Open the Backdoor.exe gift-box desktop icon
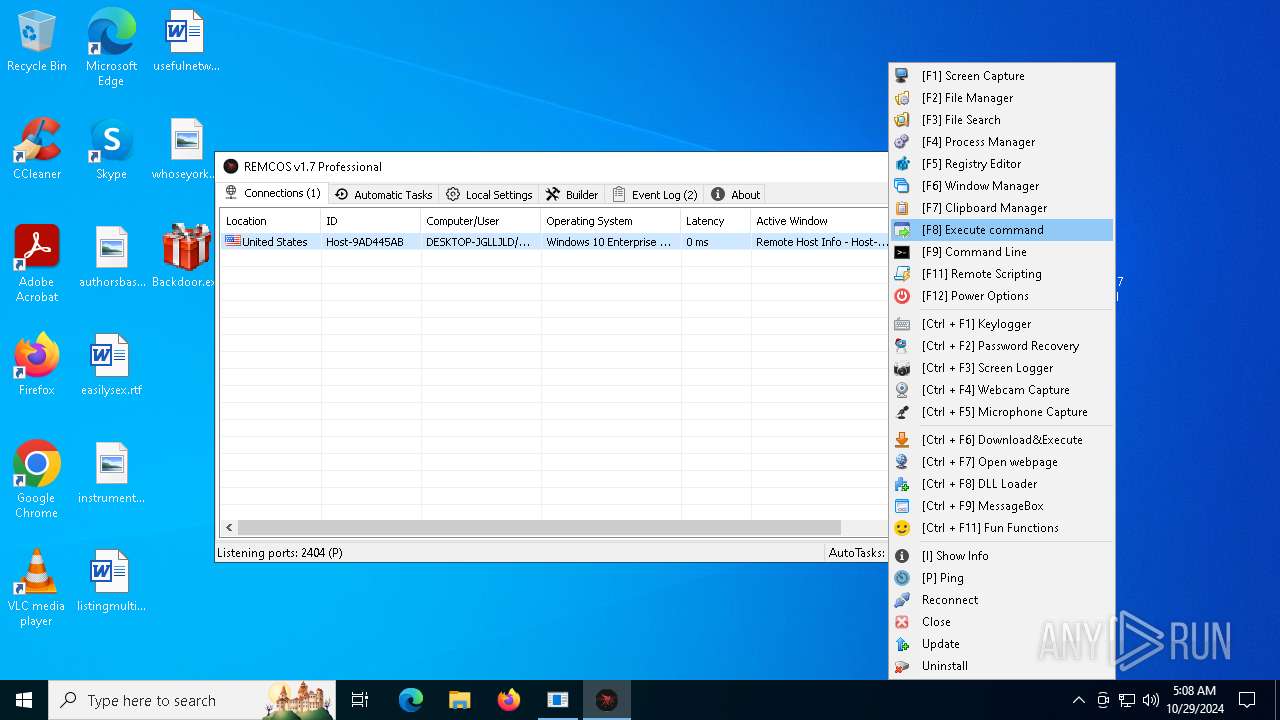The width and height of the screenshot is (1280, 720). pos(186,256)
